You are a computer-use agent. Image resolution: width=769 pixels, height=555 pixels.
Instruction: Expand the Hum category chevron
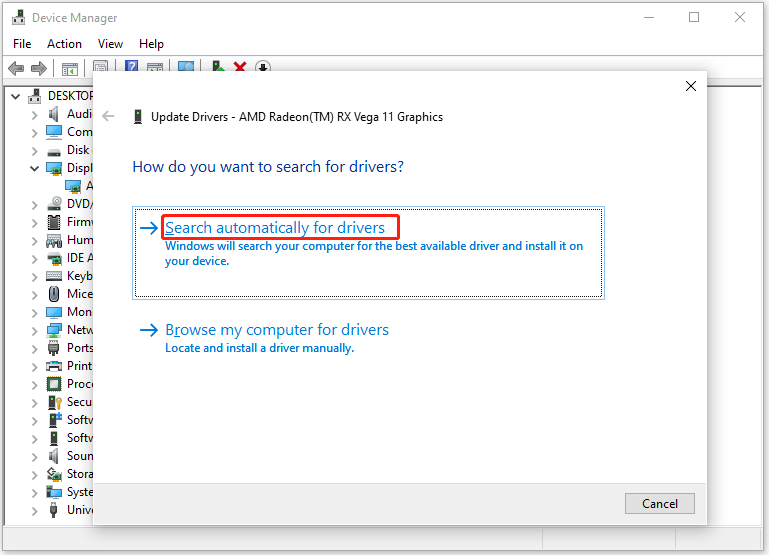pos(34,241)
